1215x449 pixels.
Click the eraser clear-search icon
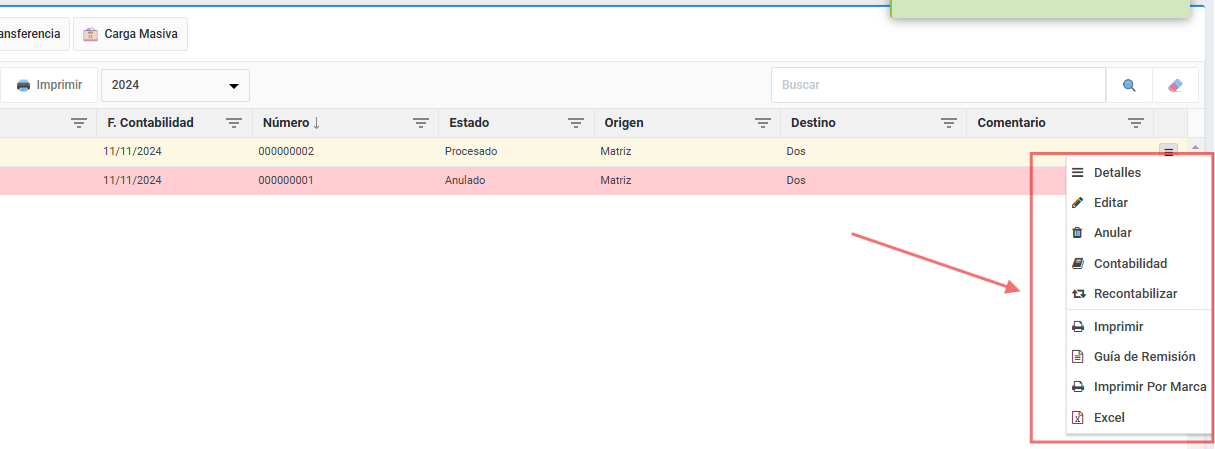click(1175, 86)
